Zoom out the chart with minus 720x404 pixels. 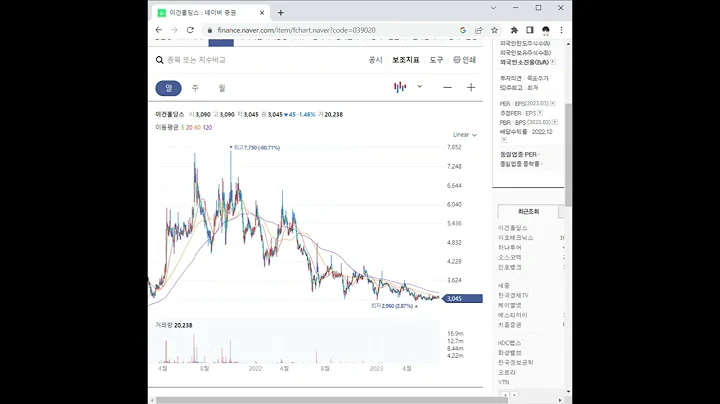[x=447, y=87]
